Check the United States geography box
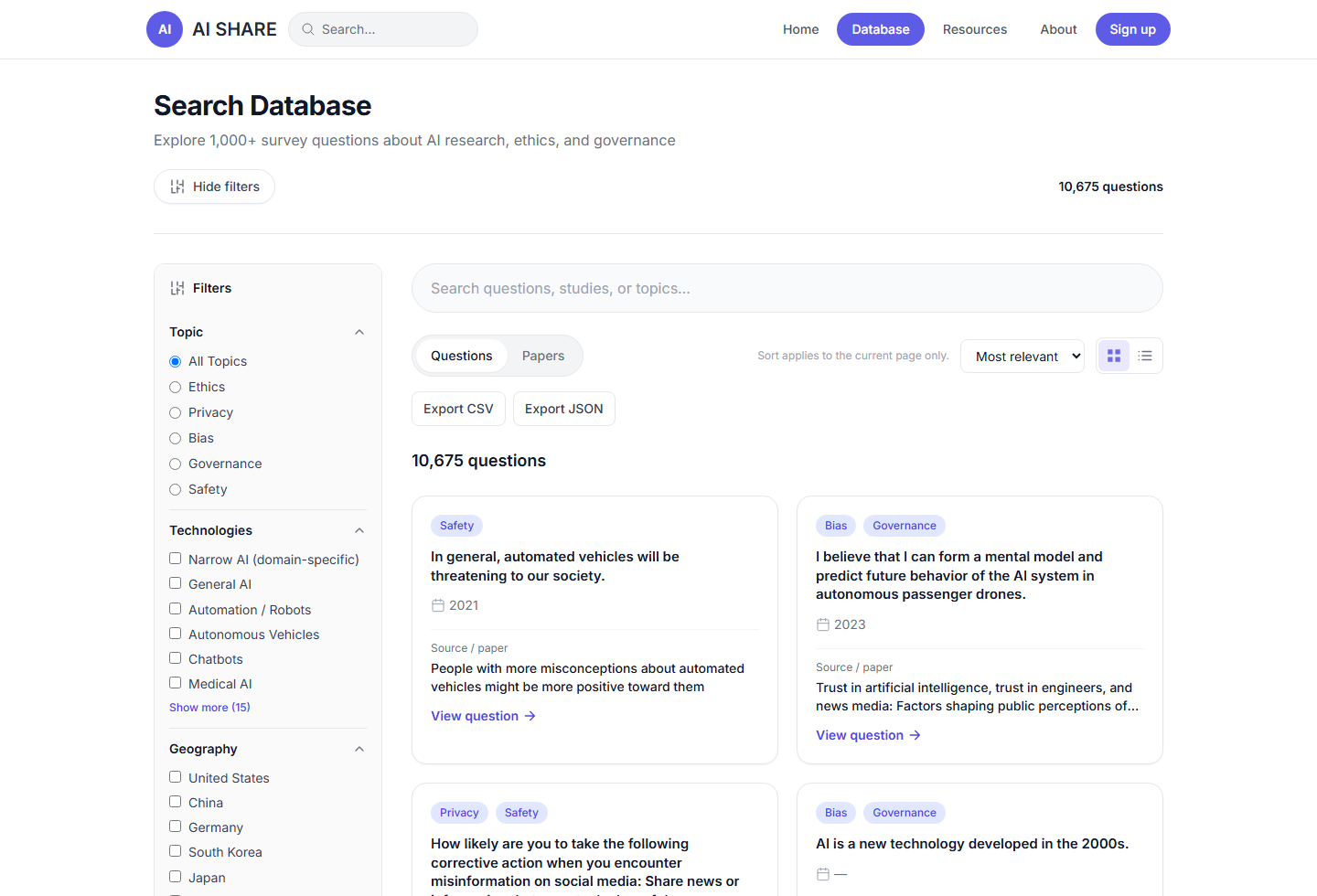The image size is (1317, 896). pyautogui.click(x=176, y=777)
